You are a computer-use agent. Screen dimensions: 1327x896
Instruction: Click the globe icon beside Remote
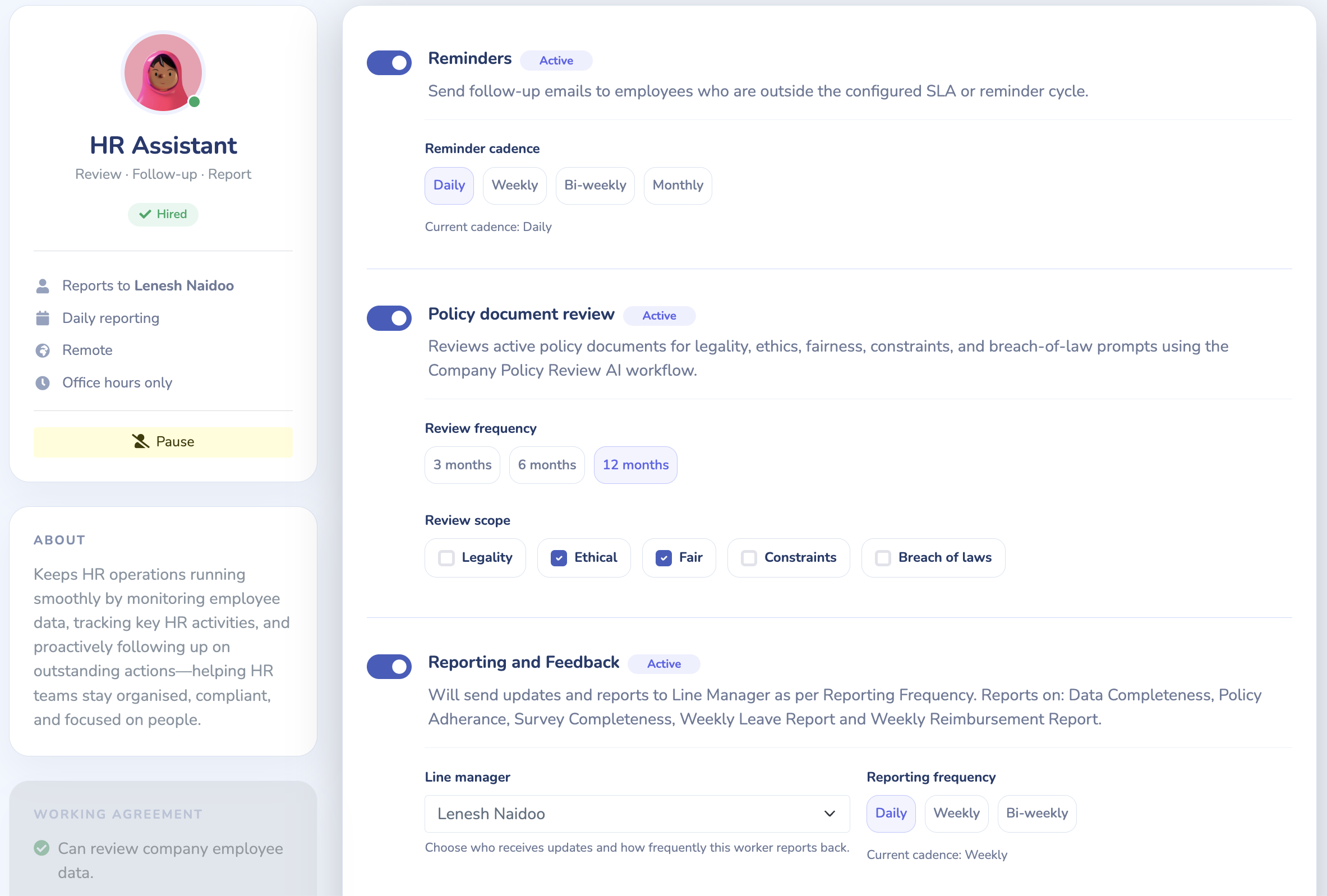(43, 350)
